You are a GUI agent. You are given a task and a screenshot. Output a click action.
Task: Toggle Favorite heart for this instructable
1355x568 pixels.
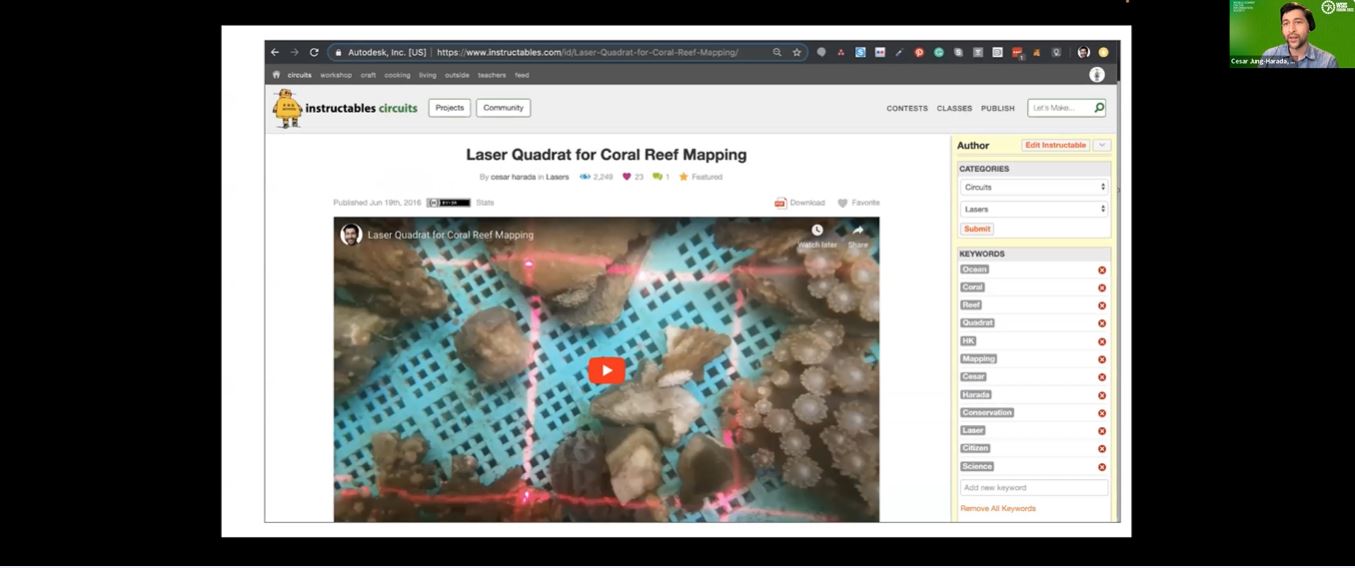843,203
